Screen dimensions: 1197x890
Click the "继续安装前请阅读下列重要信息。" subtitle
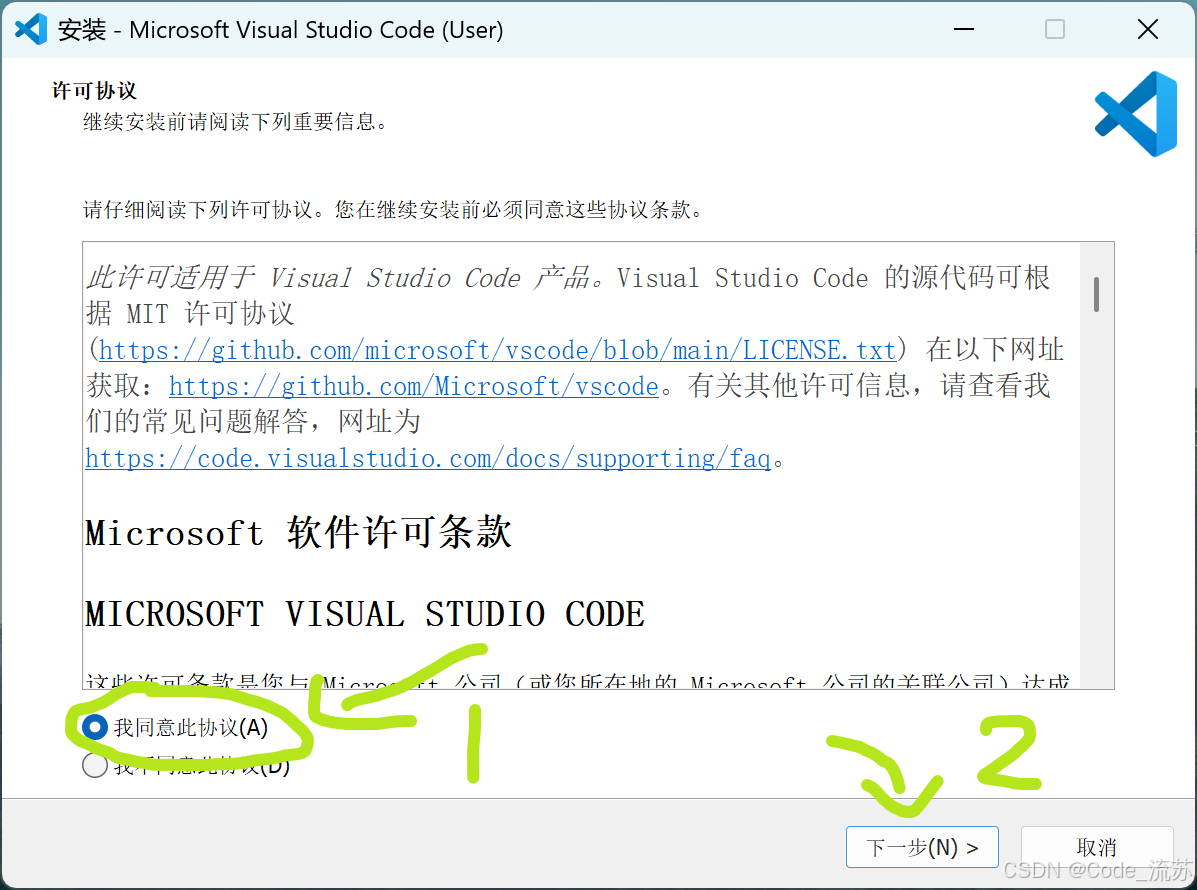coord(237,122)
